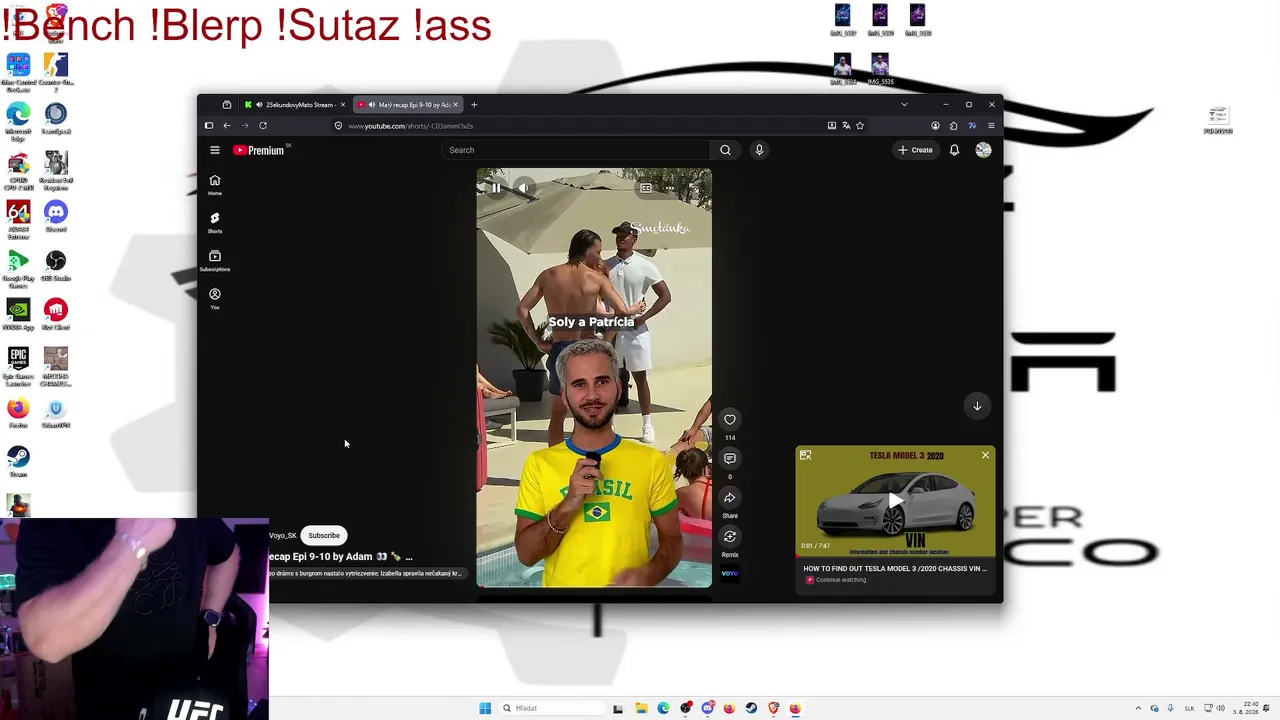Screen dimensions: 1280x720
Task: Mute the Short volume
Action: click(x=523, y=188)
